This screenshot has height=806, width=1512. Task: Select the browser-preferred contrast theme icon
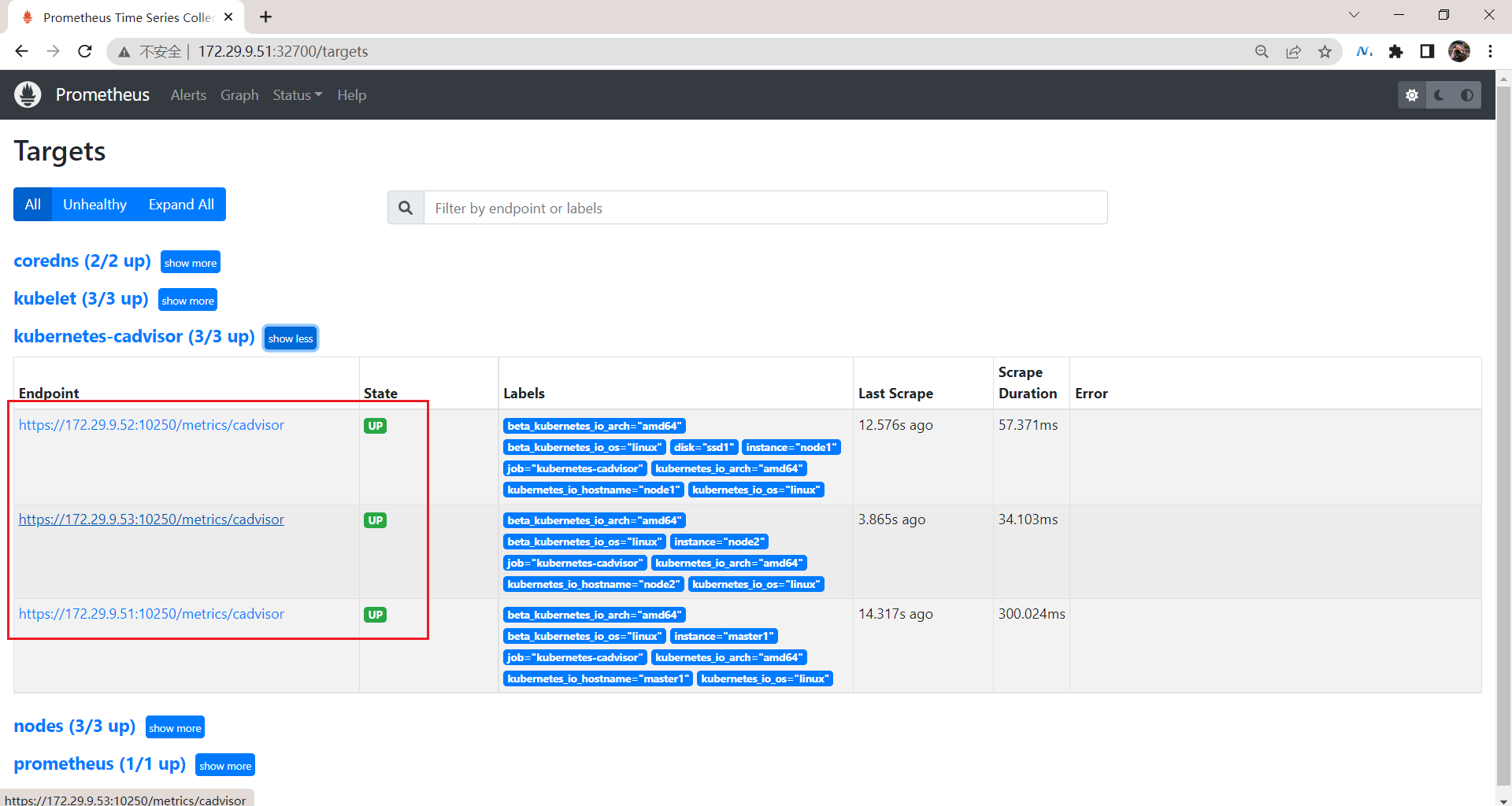tap(1467, 95)
